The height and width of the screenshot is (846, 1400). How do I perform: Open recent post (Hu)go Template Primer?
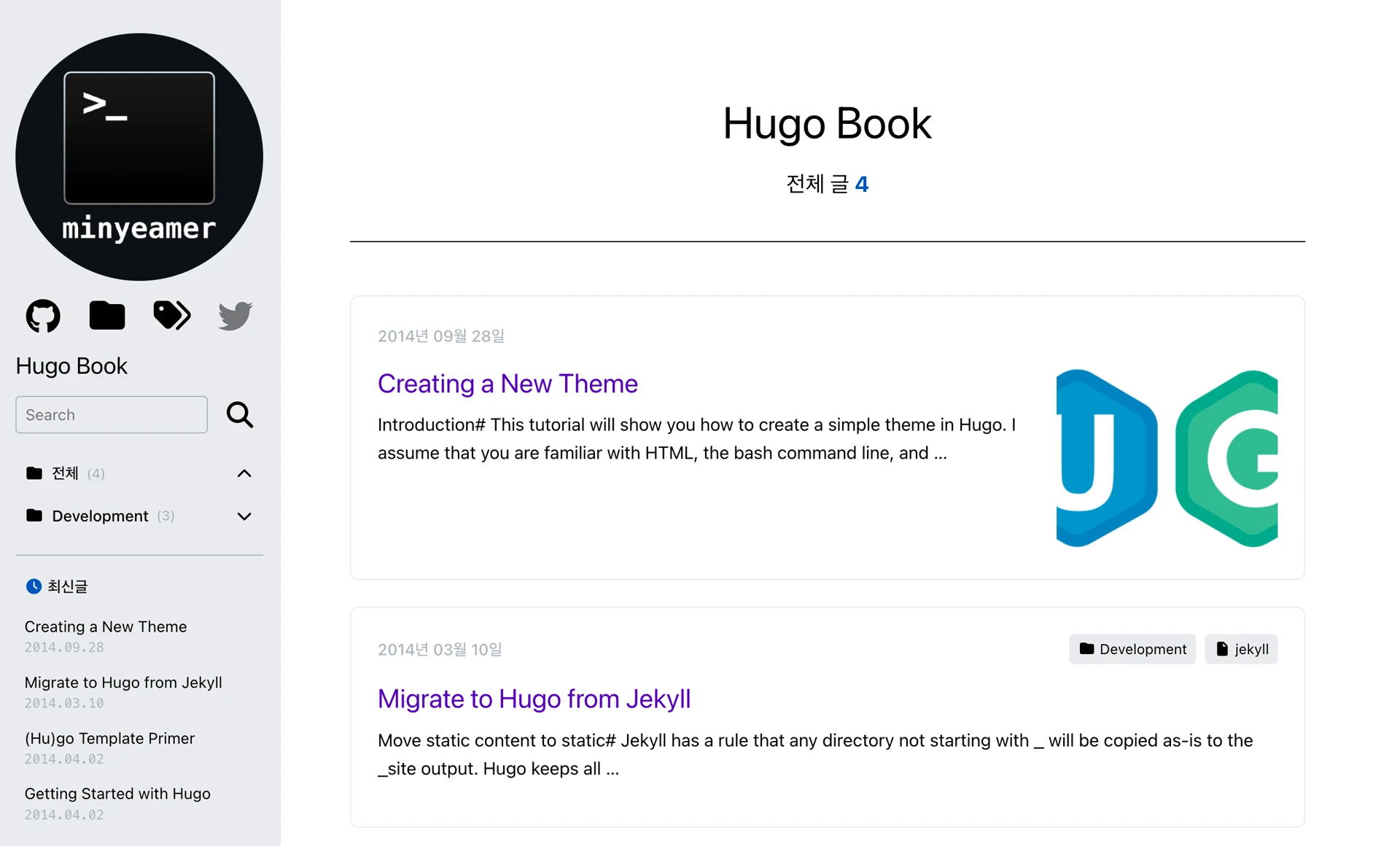pyautogui.click(x=109, y=738)
